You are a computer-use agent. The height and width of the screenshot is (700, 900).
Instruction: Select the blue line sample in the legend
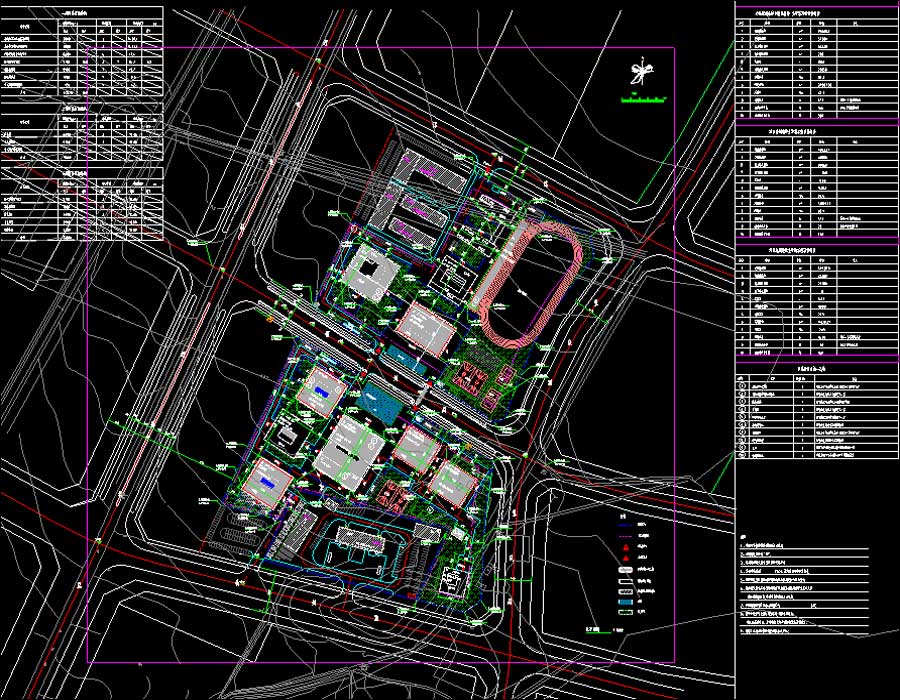626,523
